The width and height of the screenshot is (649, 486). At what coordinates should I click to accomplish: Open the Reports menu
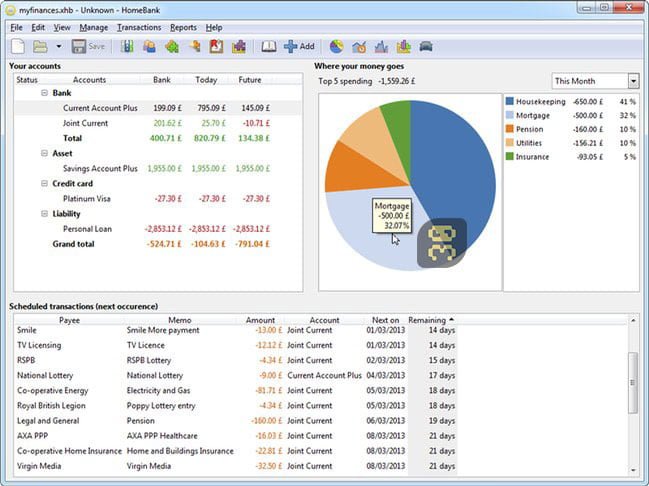coord(183,28)
